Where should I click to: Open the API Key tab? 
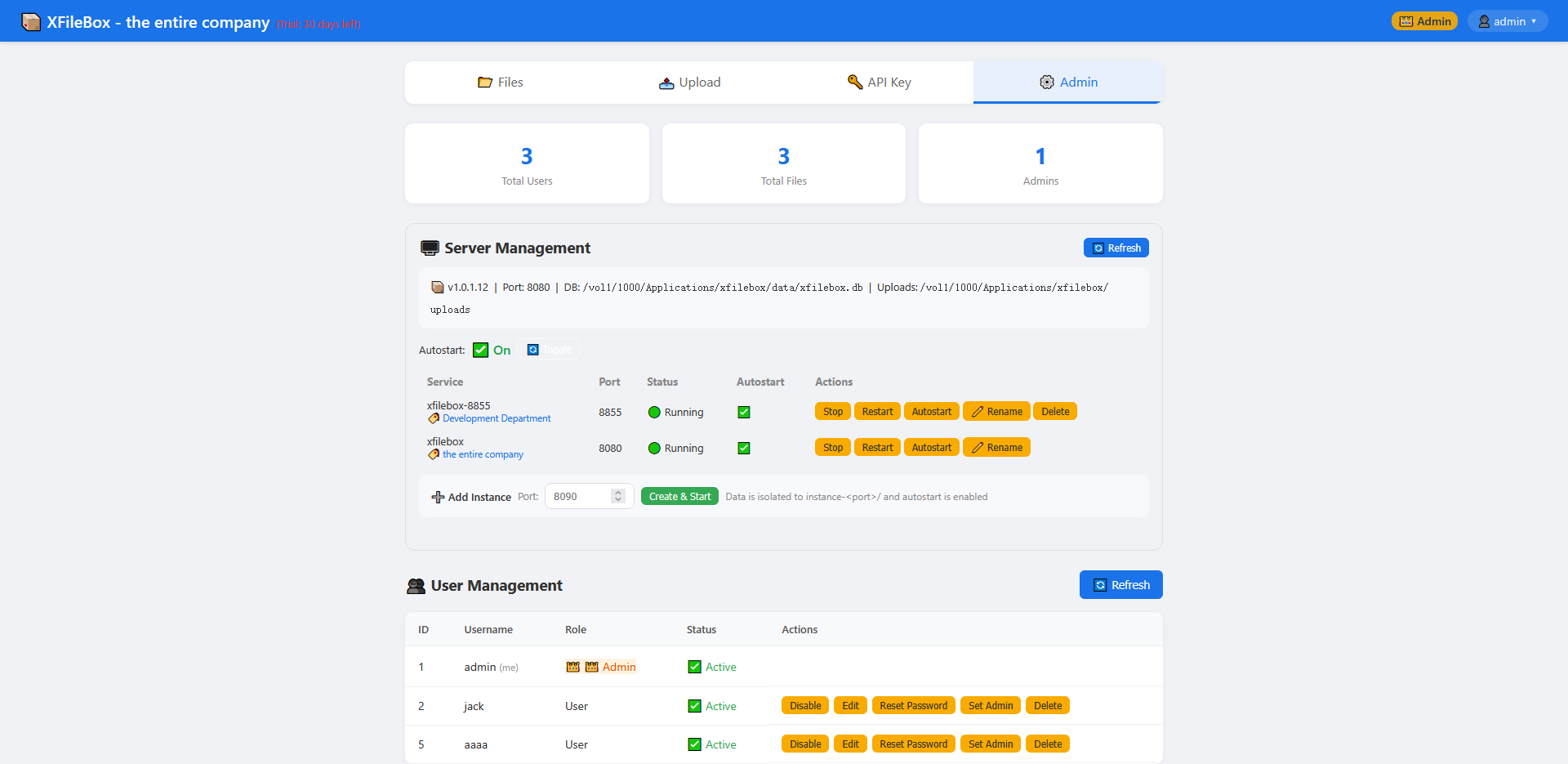(x=879, y=83)
